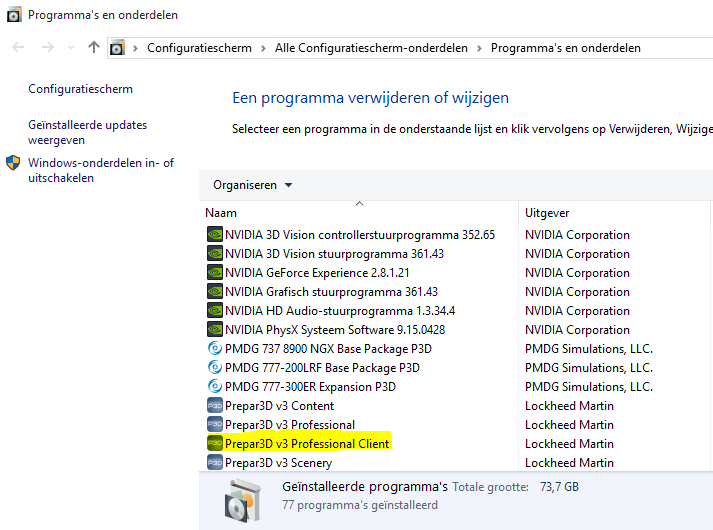Click the Prepar3D v3 Professional Client icon

click(x=215, y=444)
